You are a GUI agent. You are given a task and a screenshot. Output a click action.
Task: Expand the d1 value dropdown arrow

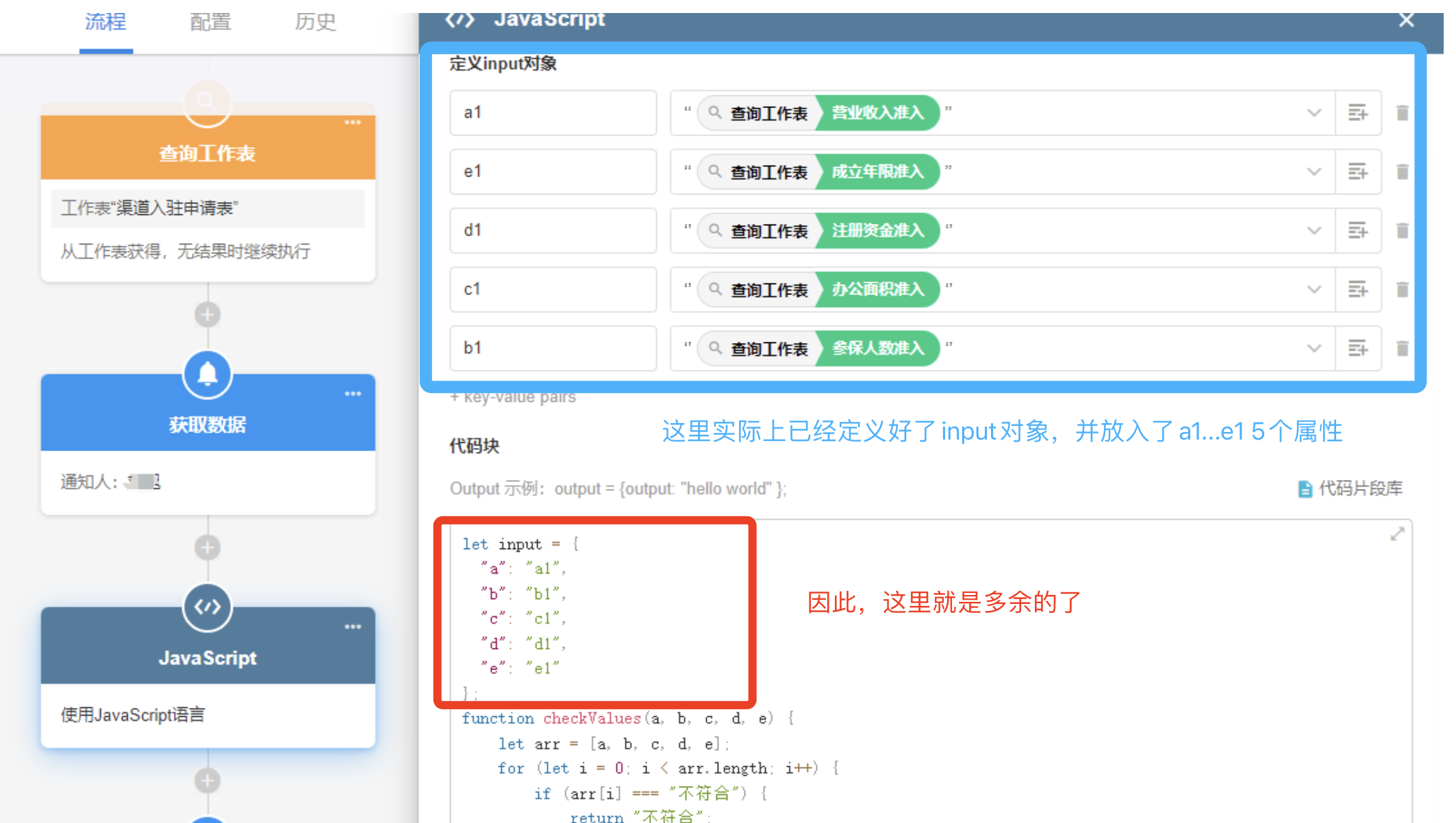click(1314, 231)
